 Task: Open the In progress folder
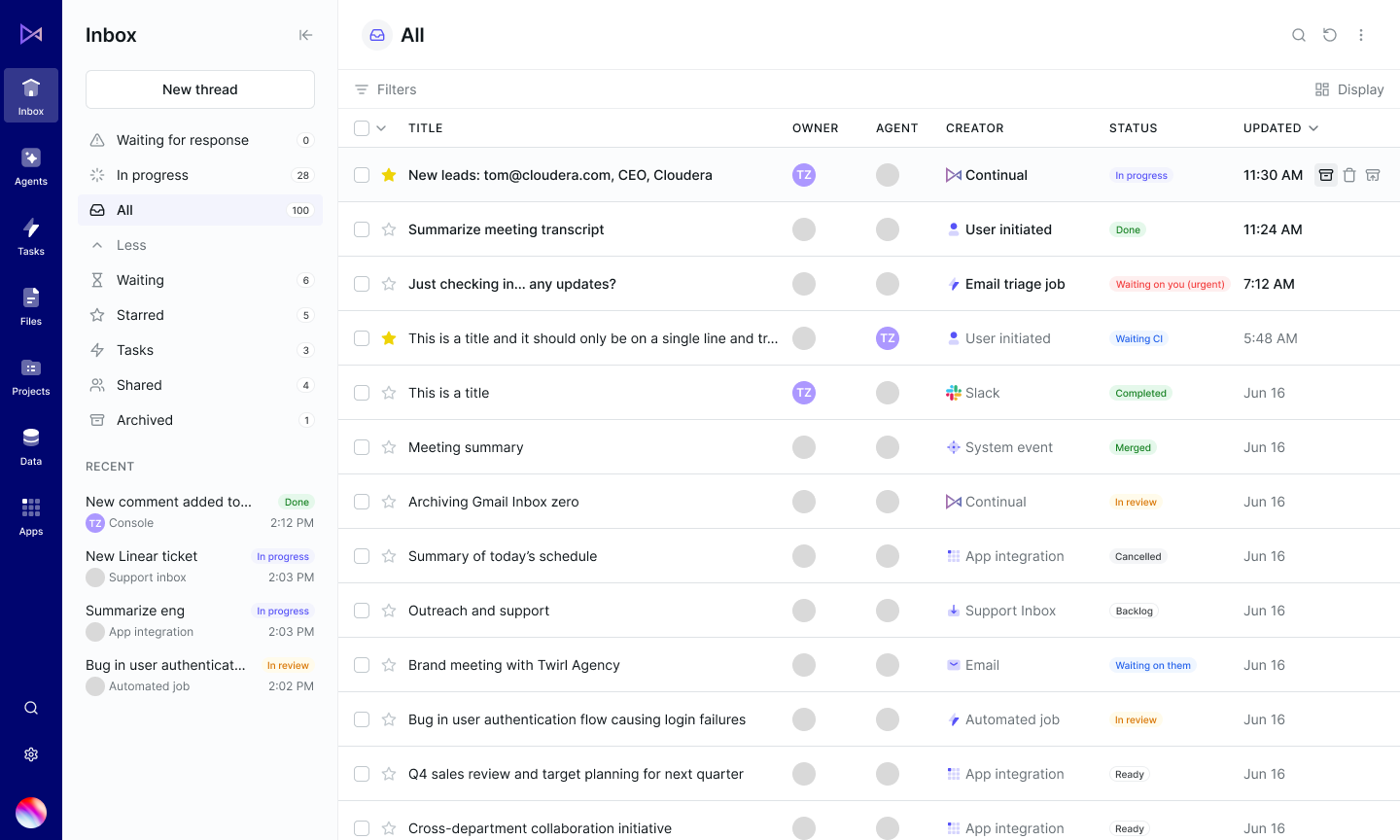pyautogui.click(x=200, y=175)
